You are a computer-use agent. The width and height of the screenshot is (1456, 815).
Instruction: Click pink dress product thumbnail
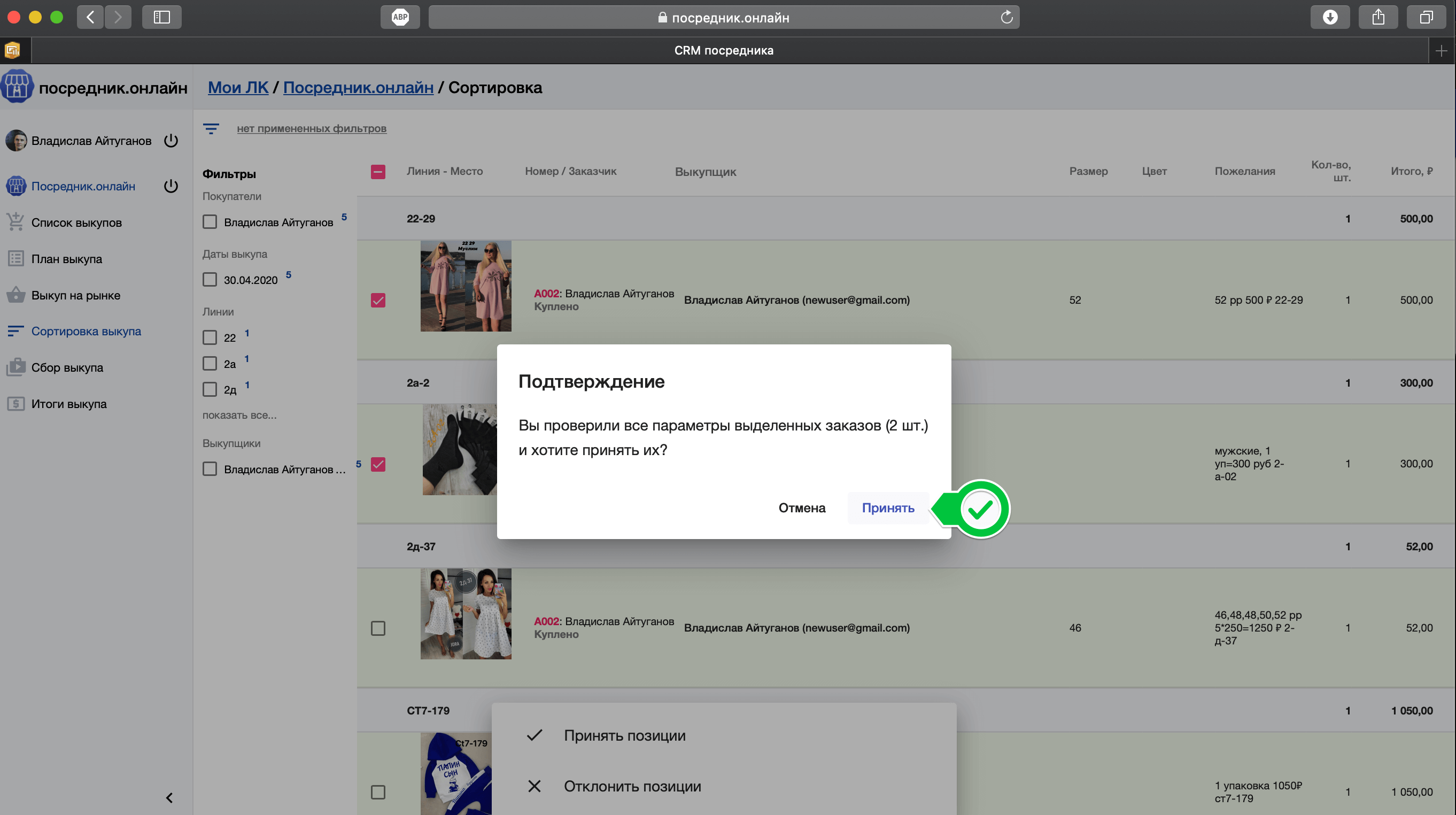[x=466, y=286]
